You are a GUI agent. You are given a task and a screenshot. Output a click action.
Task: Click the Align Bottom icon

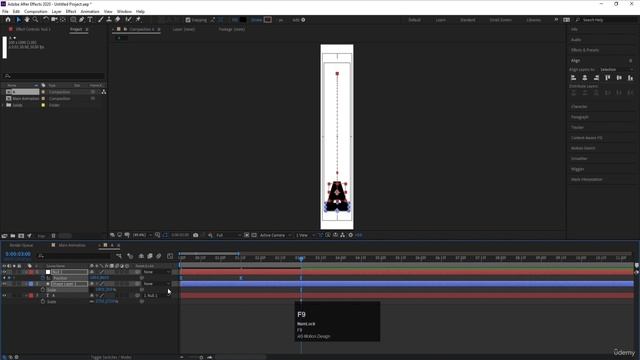click(x=630, y=78)
